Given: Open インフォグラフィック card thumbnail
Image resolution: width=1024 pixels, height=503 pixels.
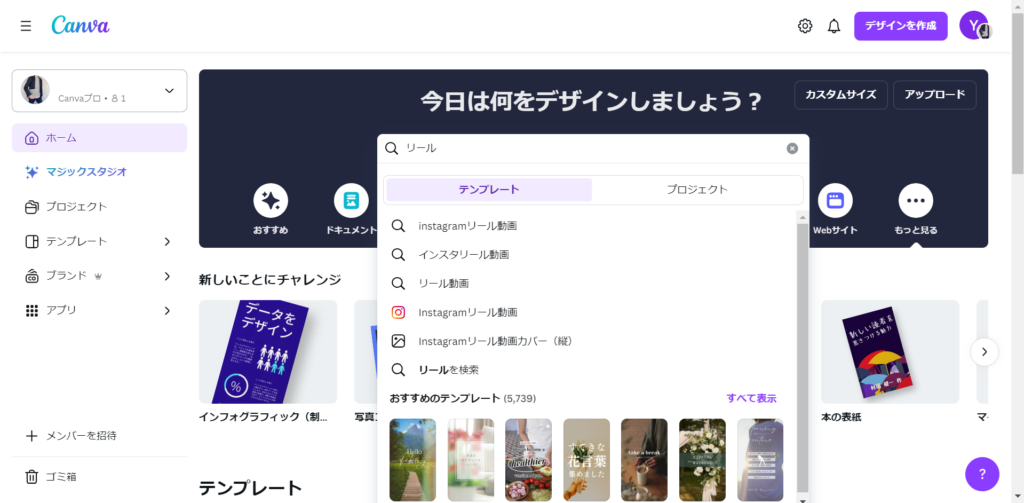Looking at the screenshot, I should [x=268, y=351].
